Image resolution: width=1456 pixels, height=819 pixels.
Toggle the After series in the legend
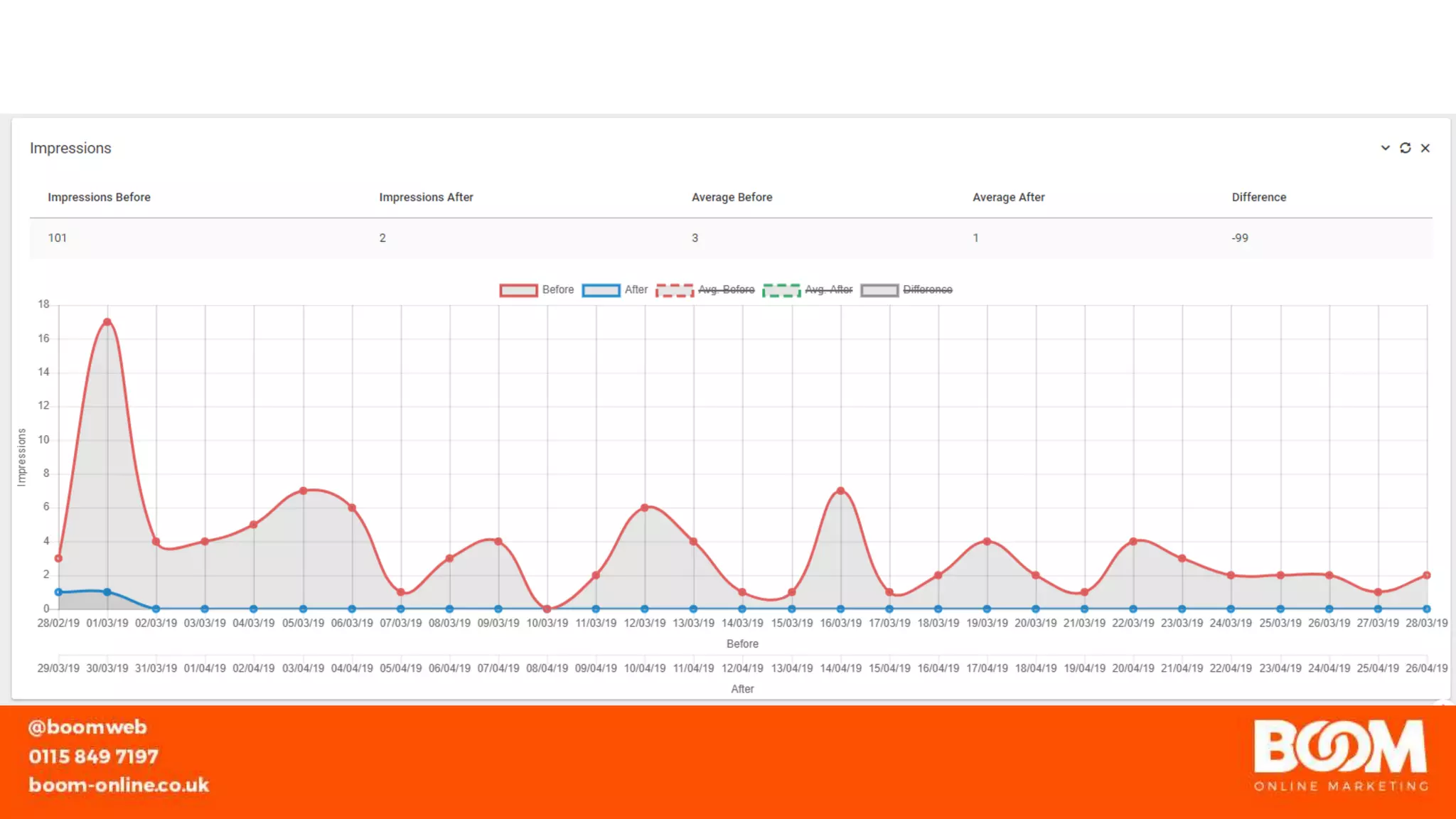[636, 290]
